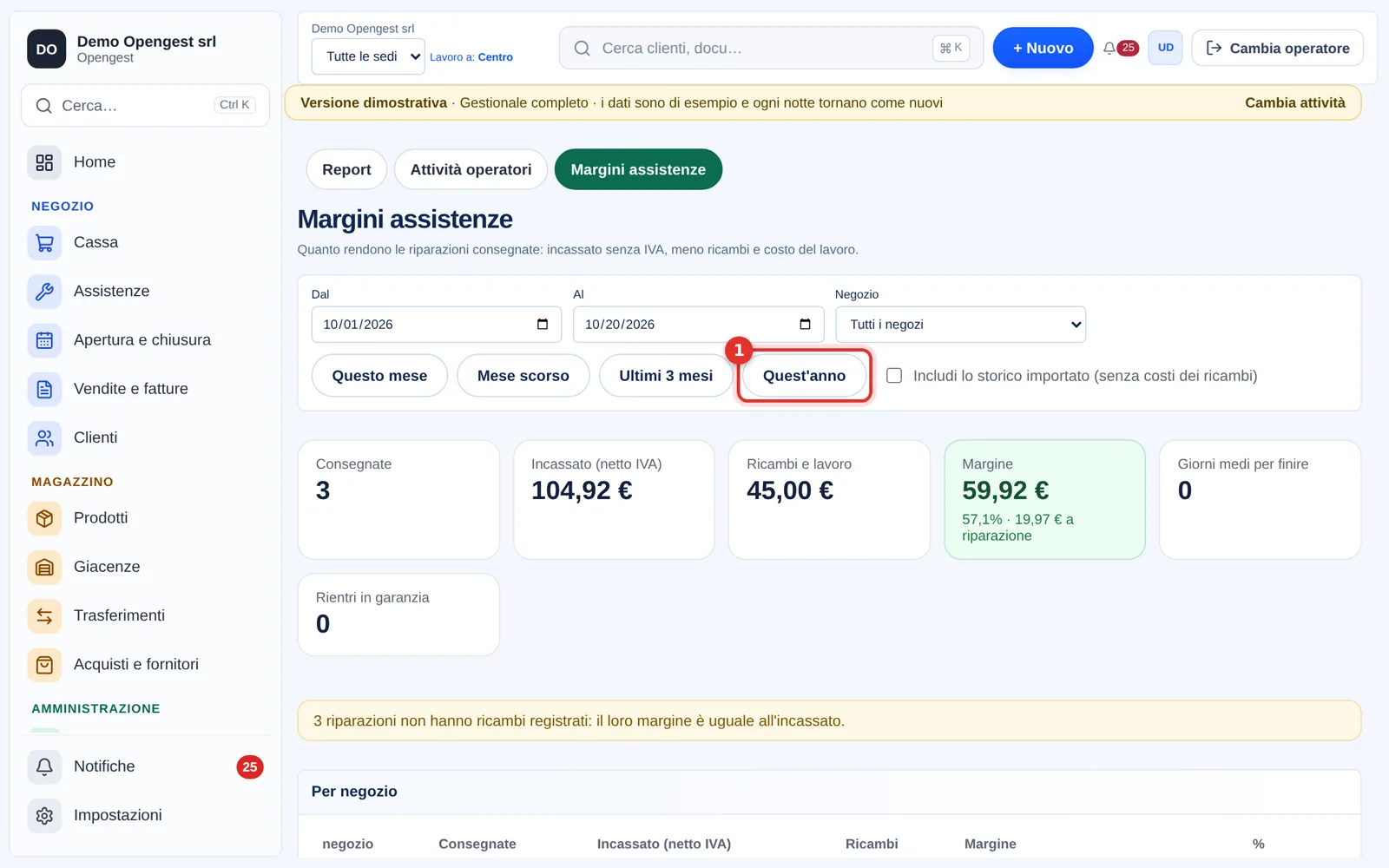Expand the Tutte le sedi dropdown

[x=368, y=56]
